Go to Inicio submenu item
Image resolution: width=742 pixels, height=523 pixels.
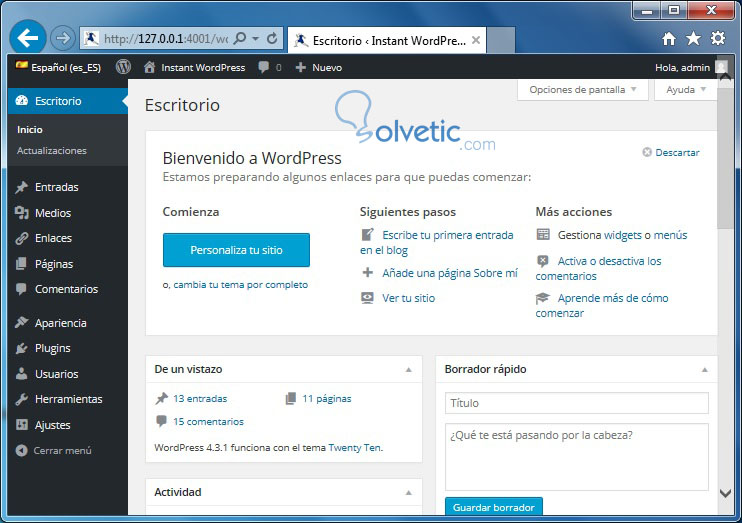click(30, 130)
